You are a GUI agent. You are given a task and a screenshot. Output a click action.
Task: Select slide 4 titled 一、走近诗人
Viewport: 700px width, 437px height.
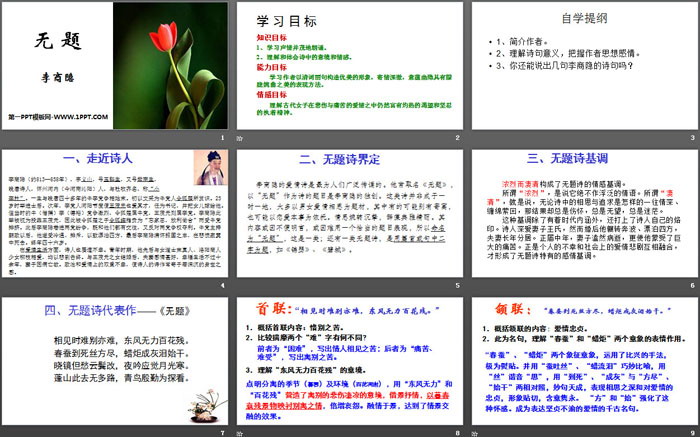coord(115,213)
